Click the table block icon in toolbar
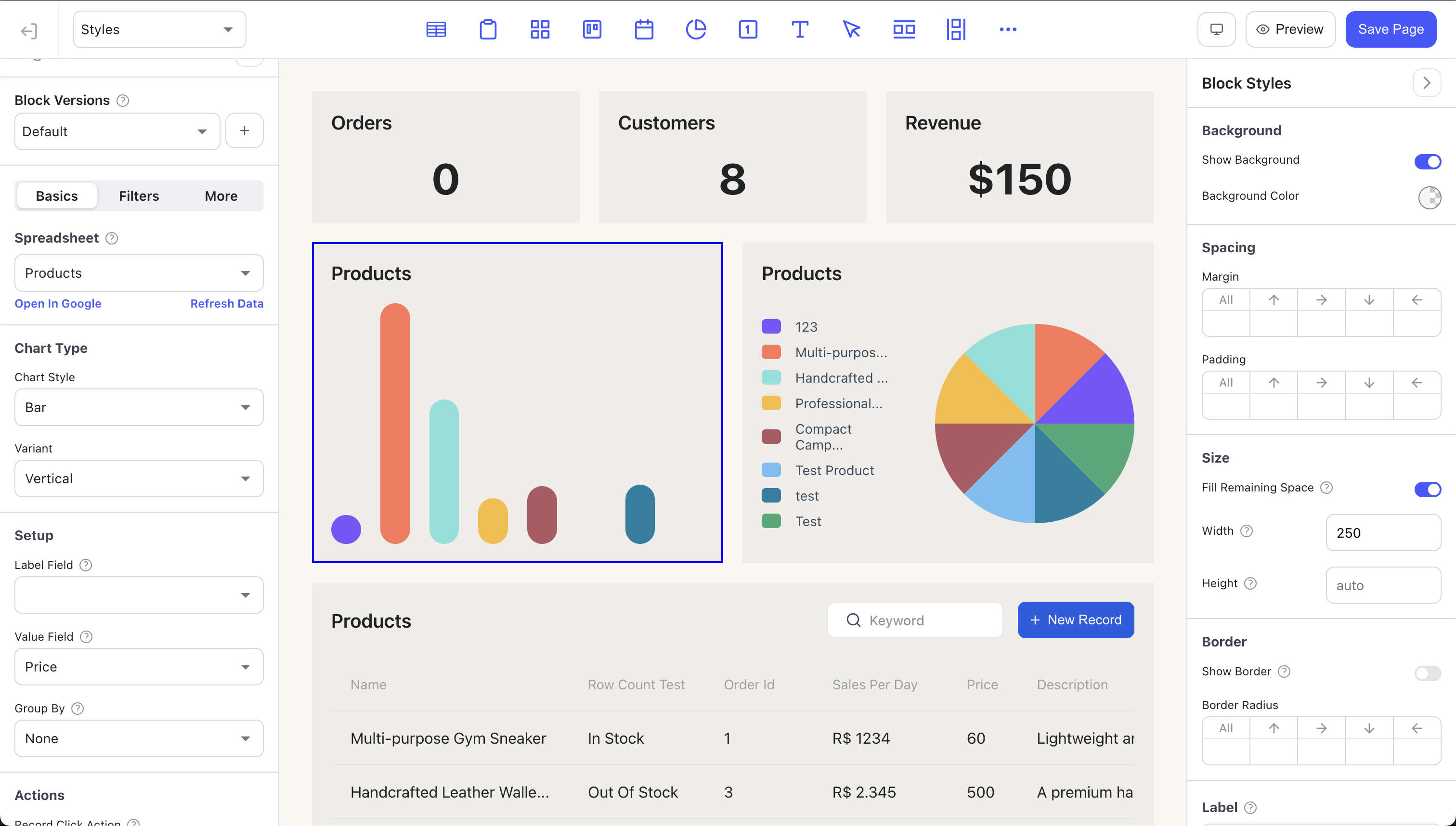The height and width of the screenshot is (826, 1456). pyautogui.click(x=436, y=29)
